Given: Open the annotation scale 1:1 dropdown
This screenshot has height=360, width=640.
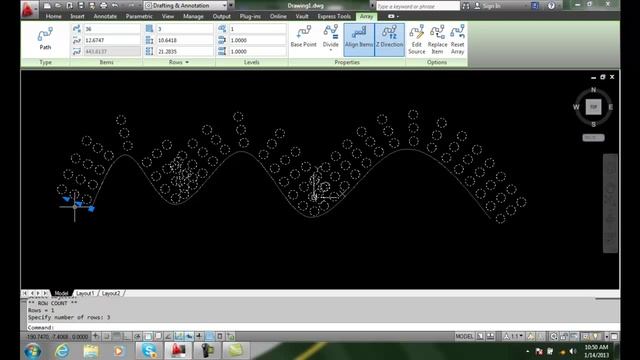Looking at the screenshot, I should point(514,336).
